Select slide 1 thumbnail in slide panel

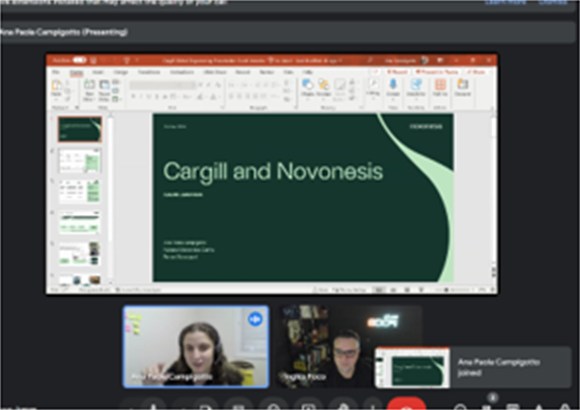click(x=80, y=129)
